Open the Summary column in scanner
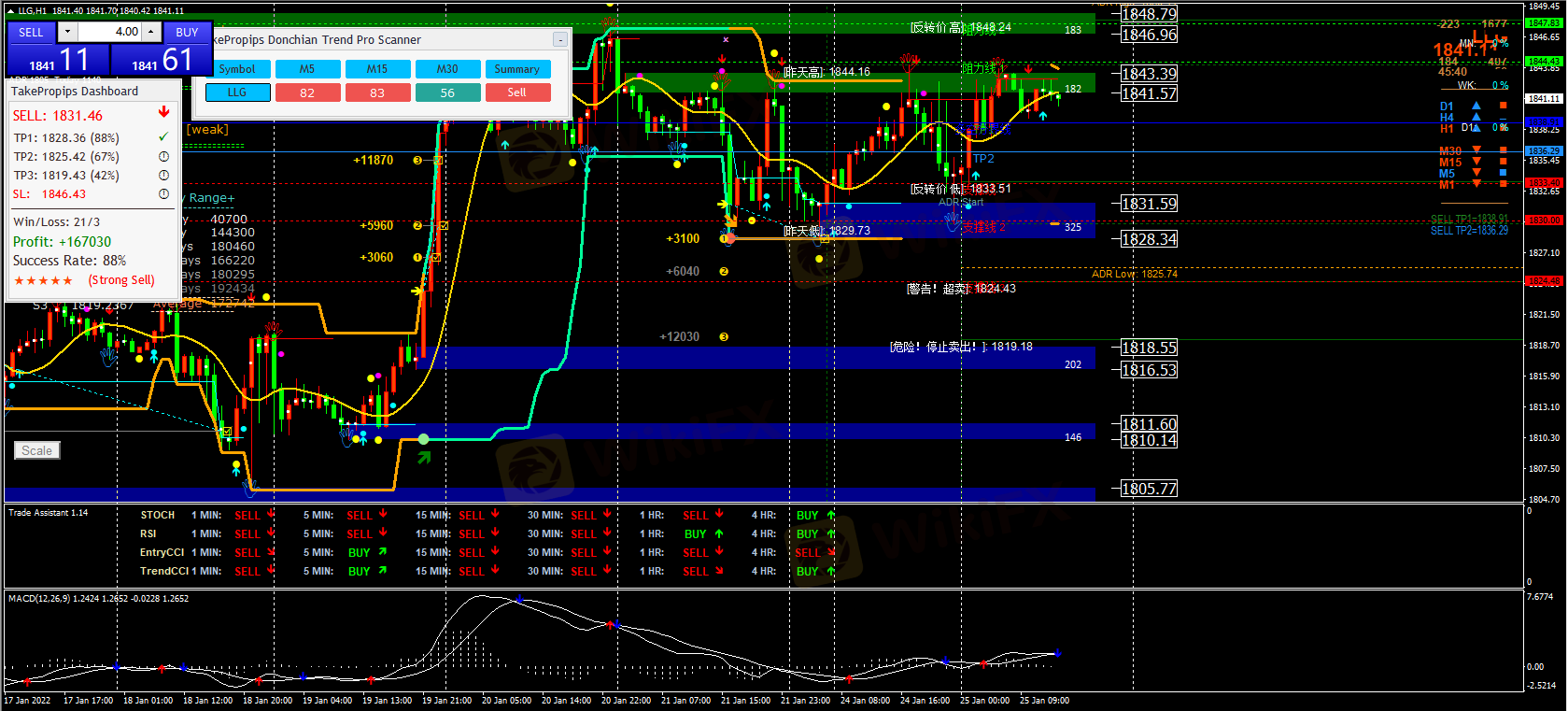The image size is (1568, 711). pyautogui.click(x=516, y=69)
